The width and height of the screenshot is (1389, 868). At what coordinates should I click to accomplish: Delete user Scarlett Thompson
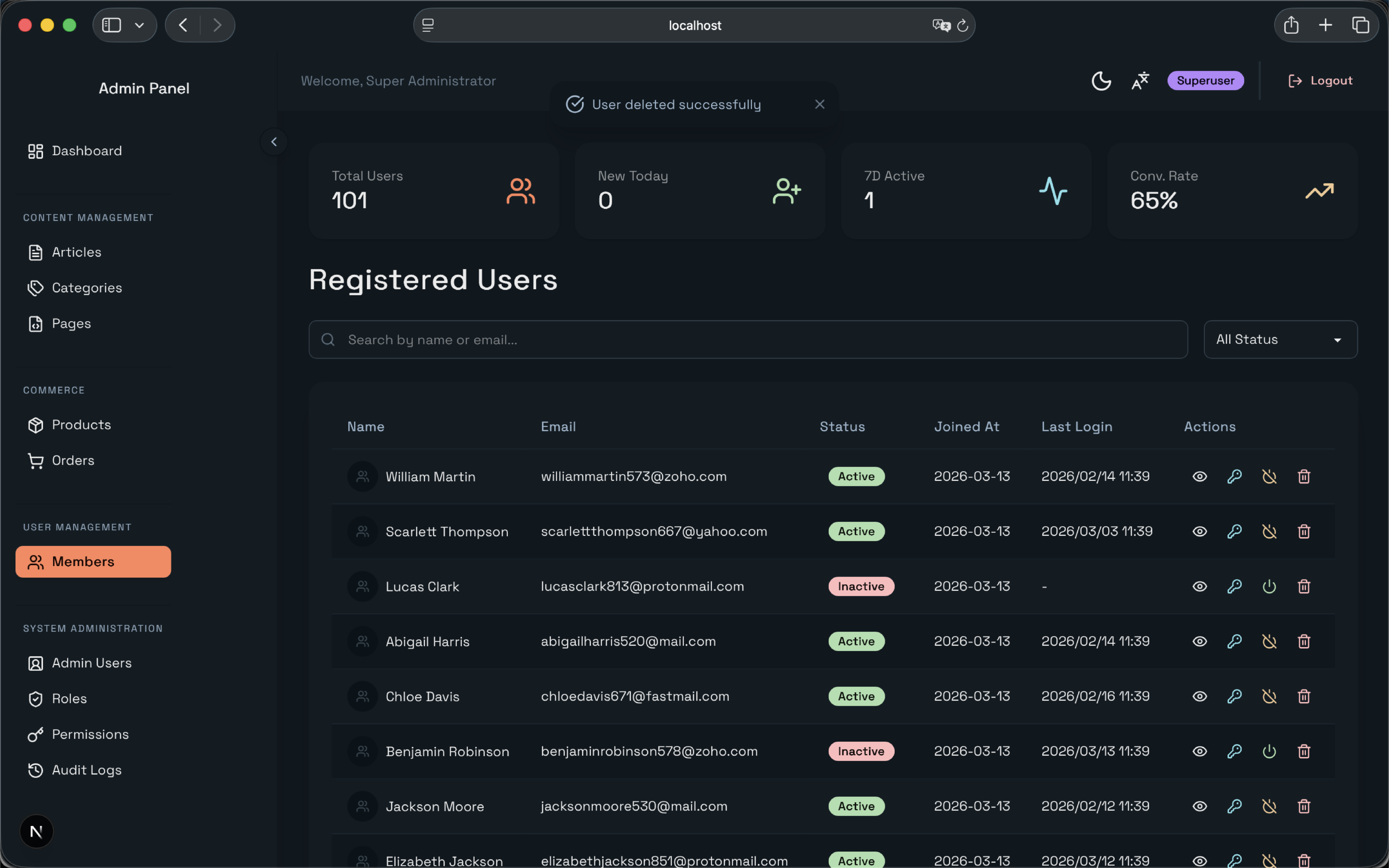pyautogui.click(x=1304, y=532)
